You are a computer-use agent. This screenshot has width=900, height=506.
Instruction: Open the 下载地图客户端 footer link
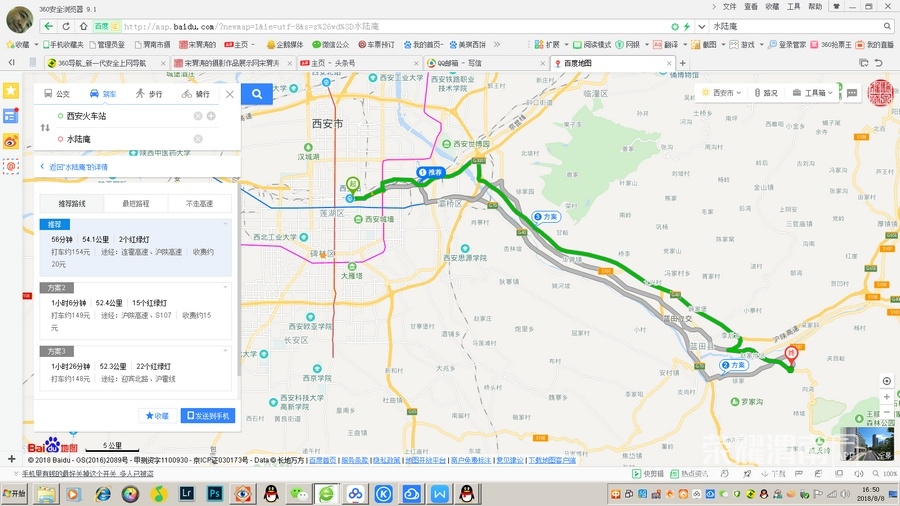(552, 460)
